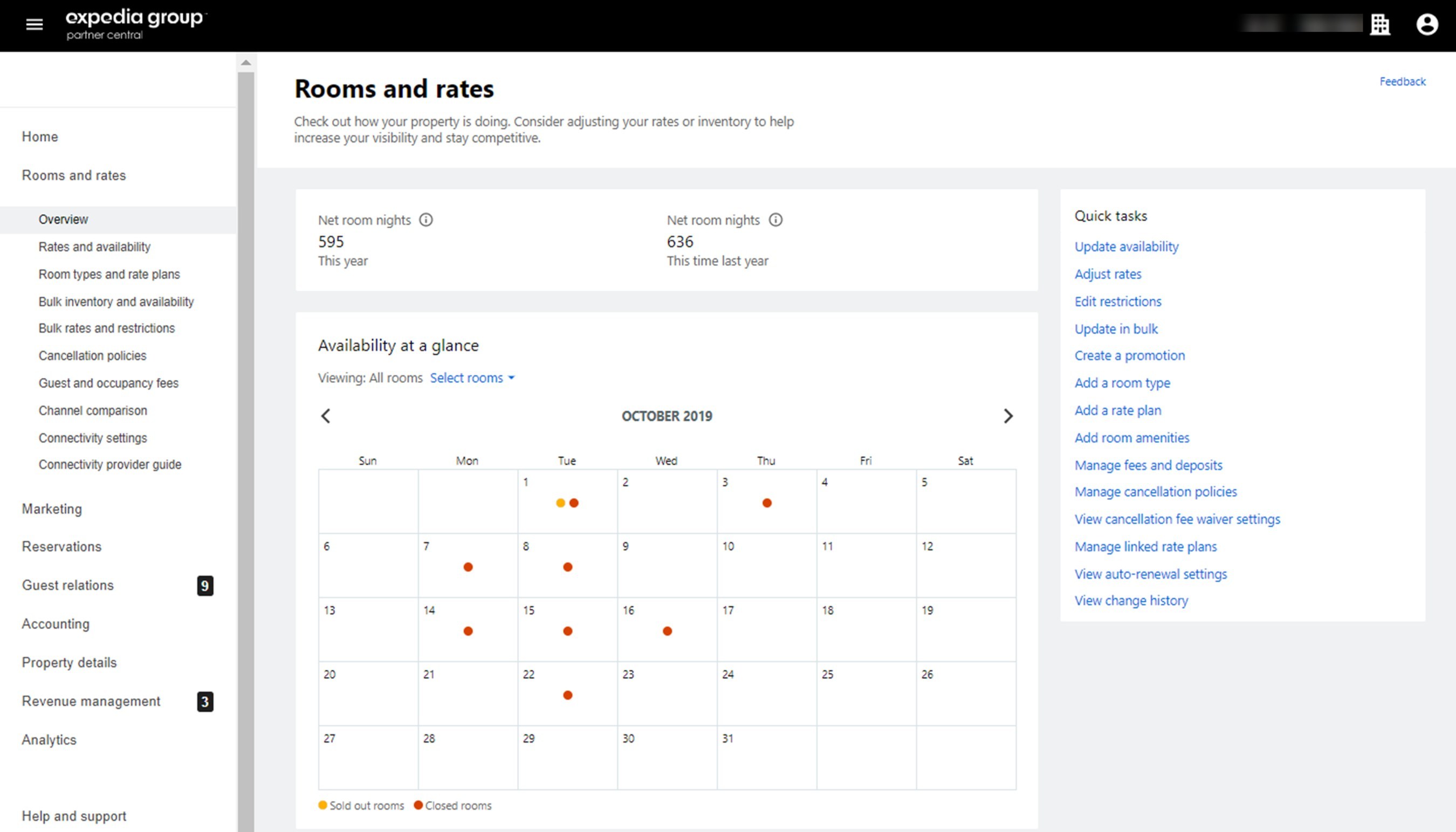
Task: Collapse the Rooms and rates sidebar section
Action: coord(74,175)
